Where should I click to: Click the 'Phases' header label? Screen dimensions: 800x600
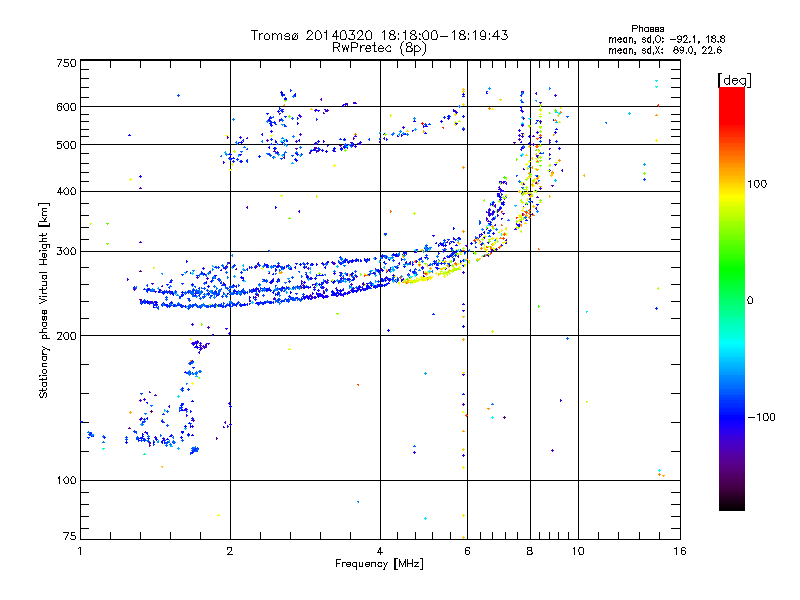tap(647, 29)
